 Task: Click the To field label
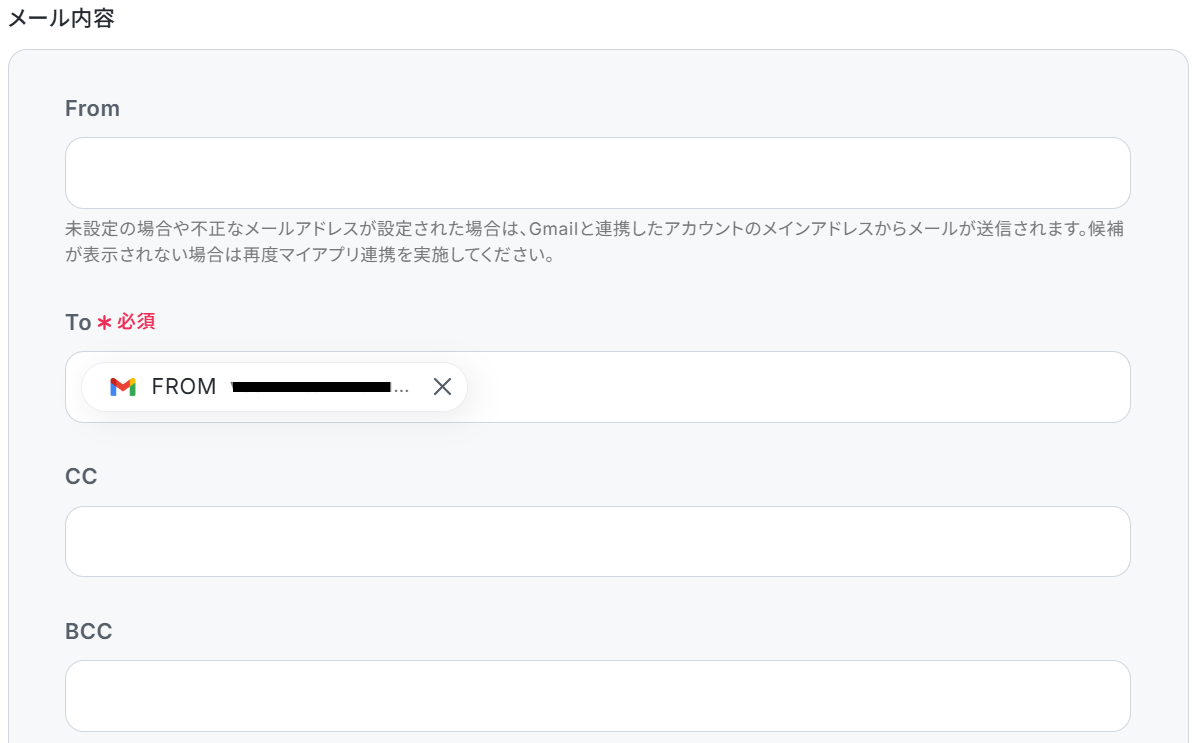[78, 322]
